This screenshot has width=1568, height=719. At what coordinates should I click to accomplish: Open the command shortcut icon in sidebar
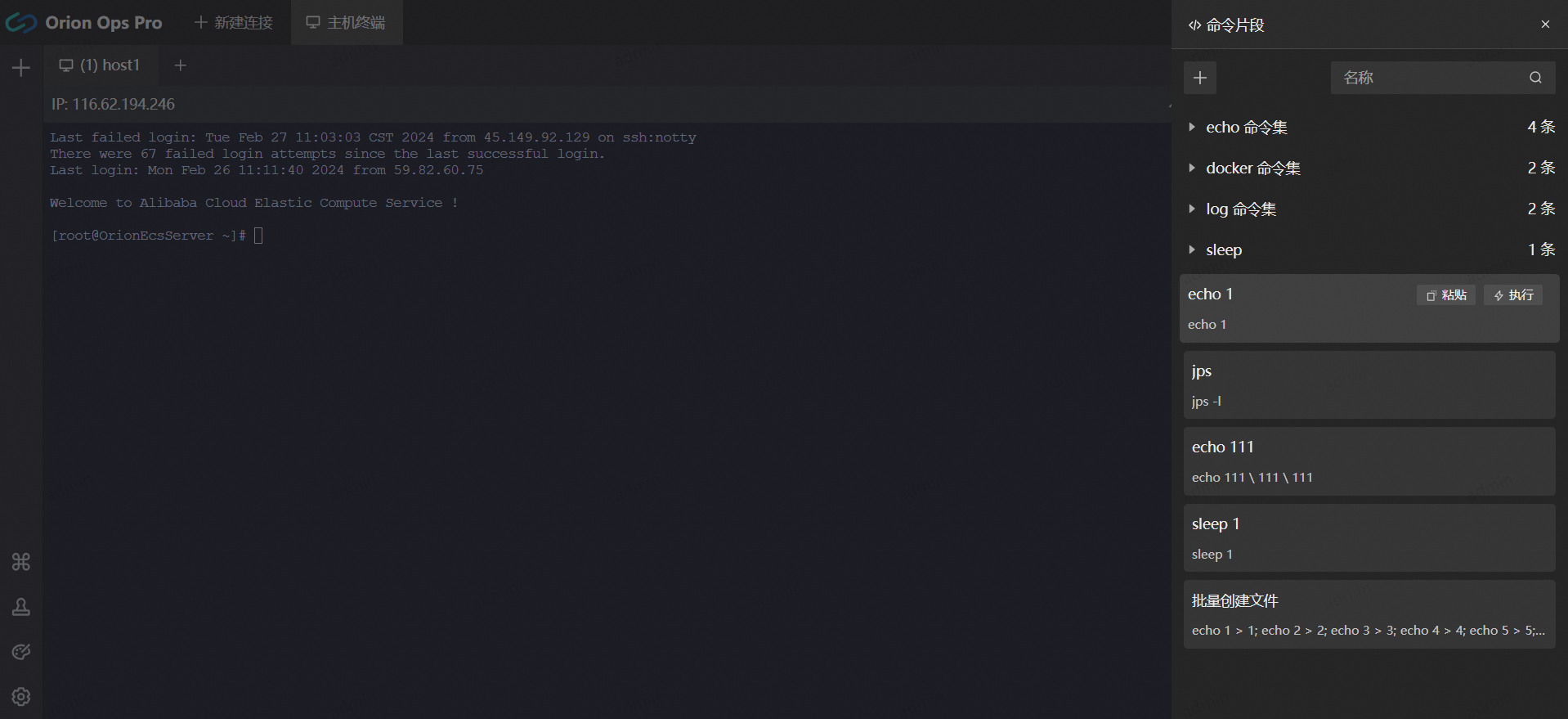[x=21, y=562]
